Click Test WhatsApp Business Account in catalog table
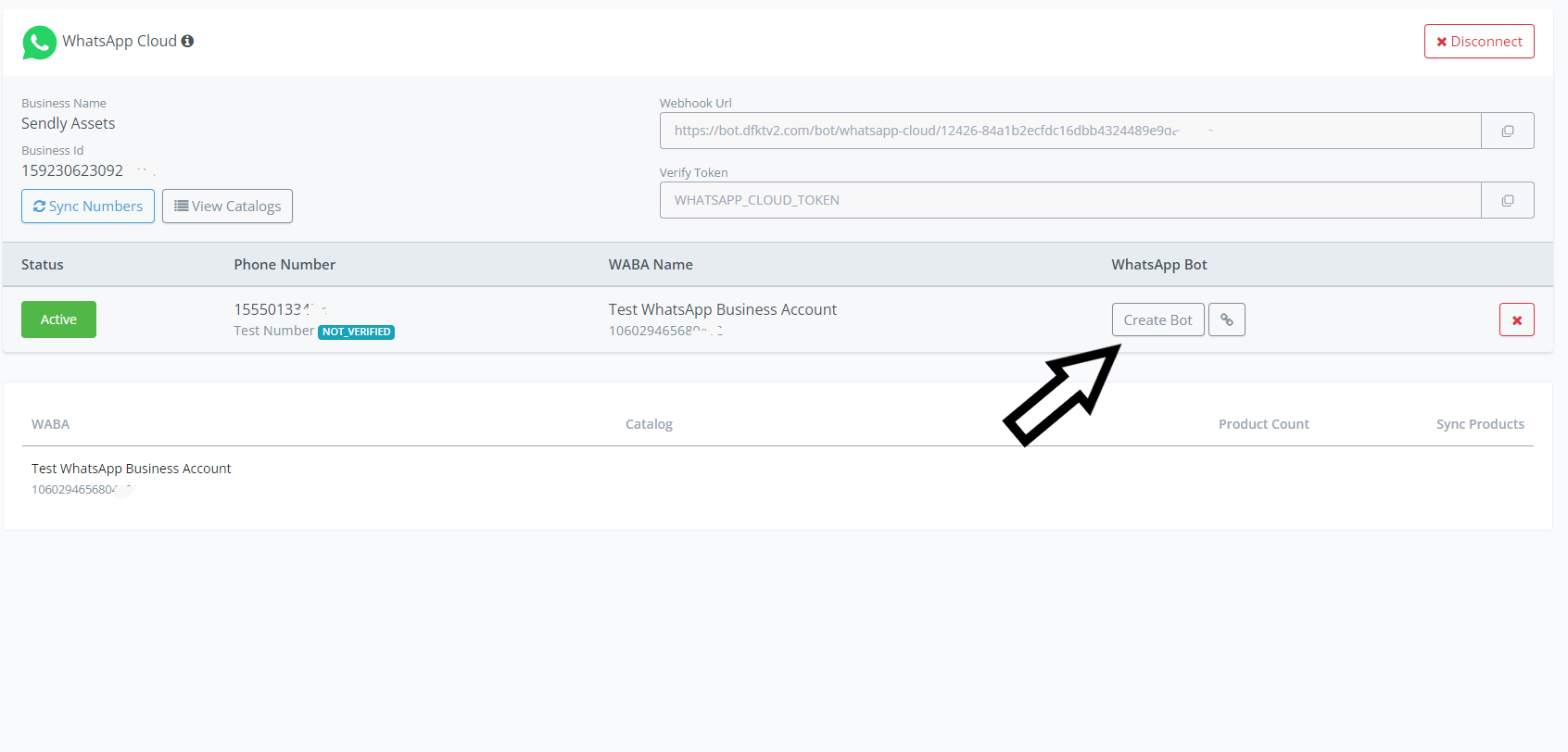The width and height of the screenshot is (1568, 752). tap(132, 469)
